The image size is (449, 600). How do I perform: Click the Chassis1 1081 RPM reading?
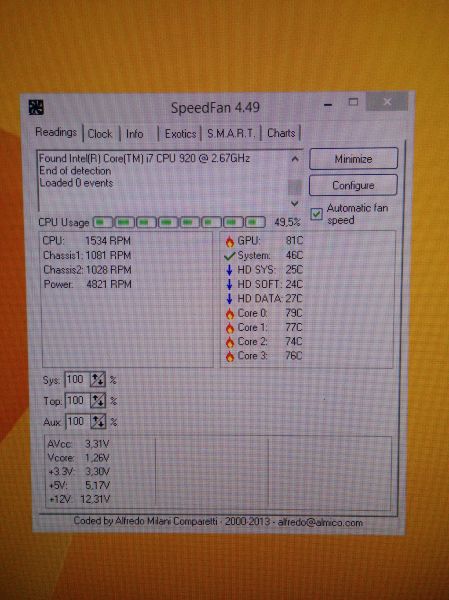pyautogui.click(x=87, y=255)
